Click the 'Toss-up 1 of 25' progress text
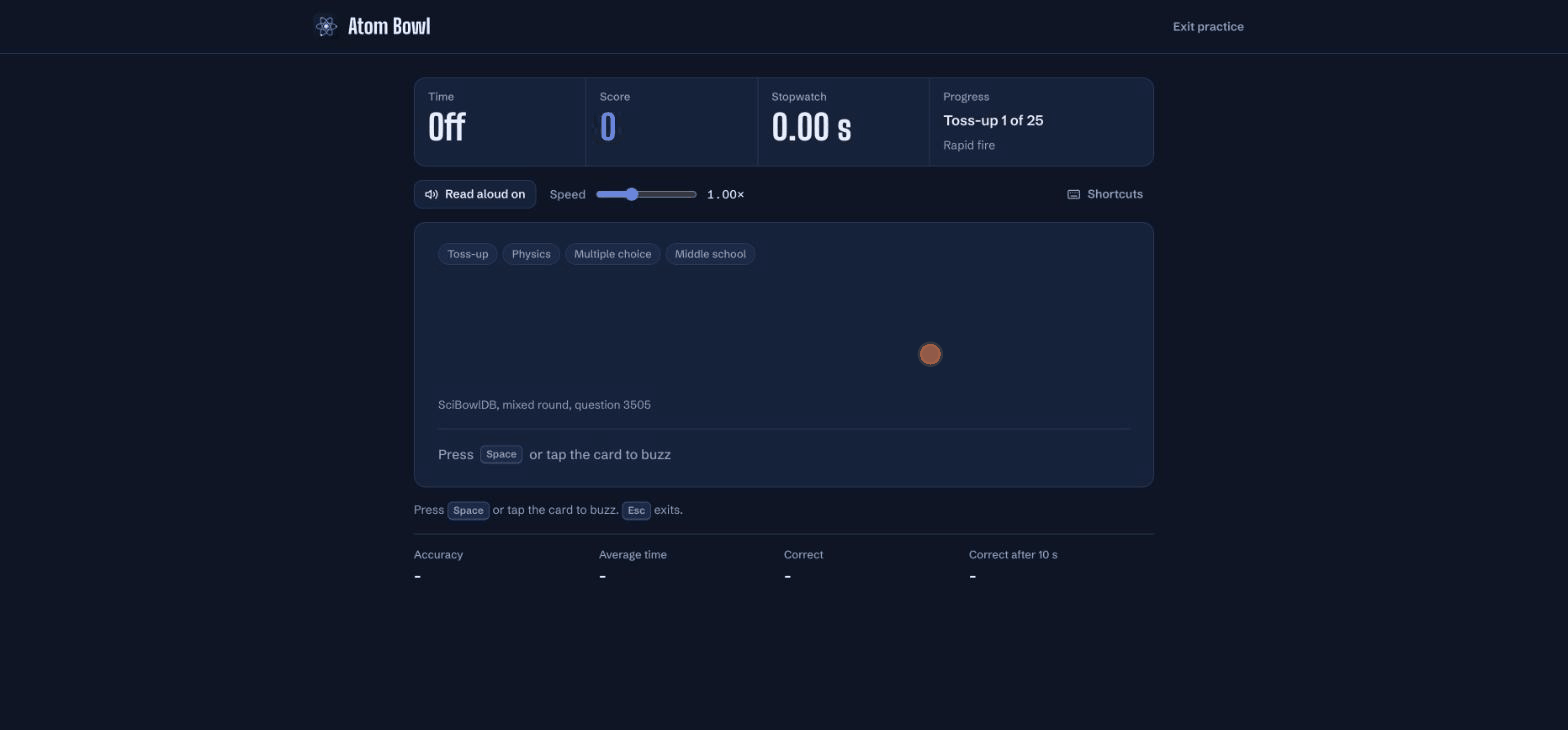 pos(993,120)
